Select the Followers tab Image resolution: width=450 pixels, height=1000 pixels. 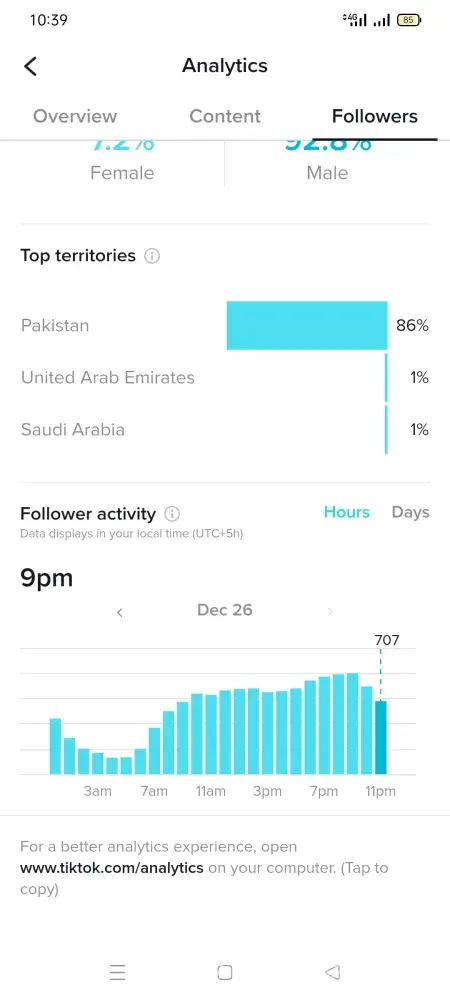click(x=375, y=116)
